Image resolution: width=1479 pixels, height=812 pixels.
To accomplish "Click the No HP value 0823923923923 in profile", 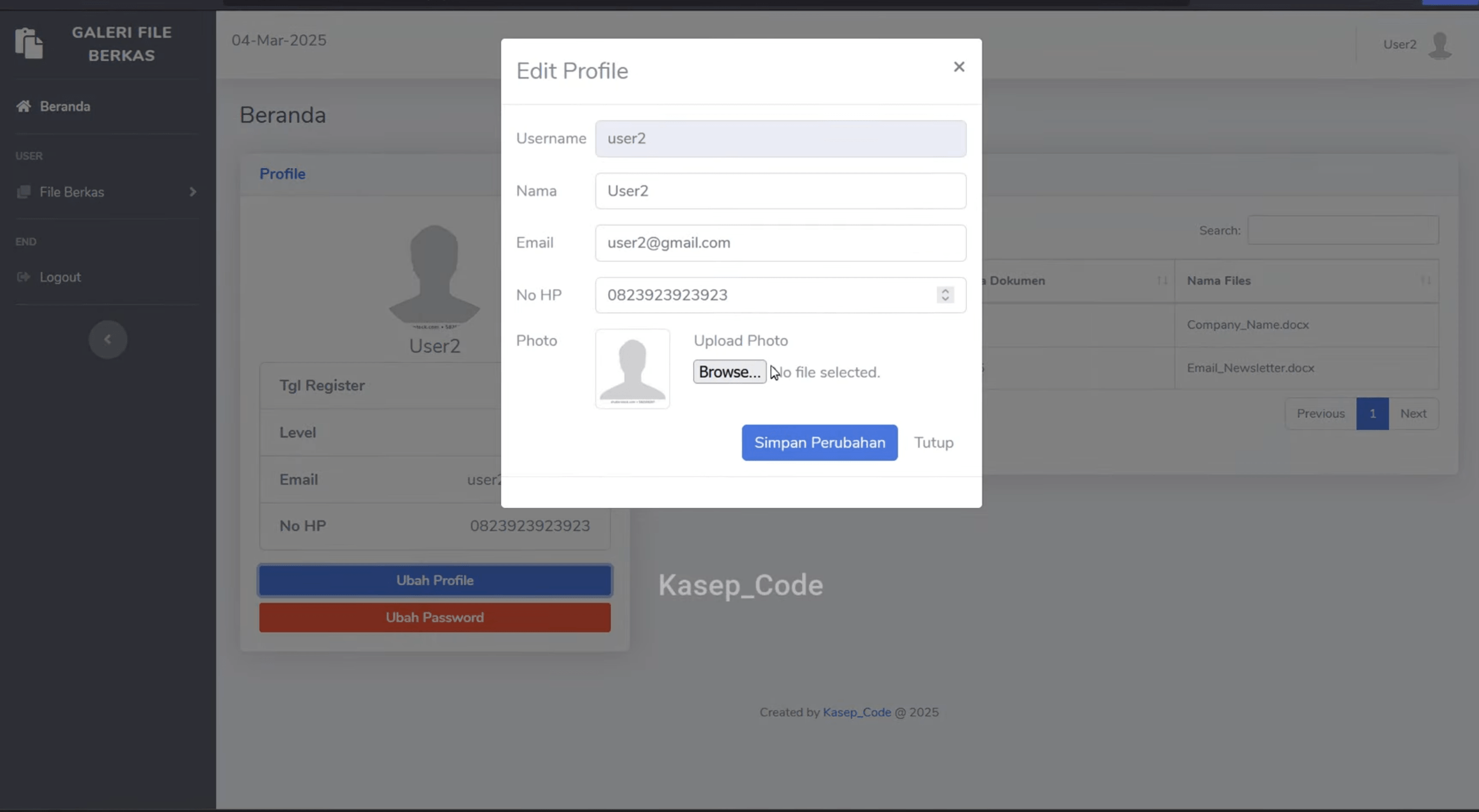I will pos(529,526).
